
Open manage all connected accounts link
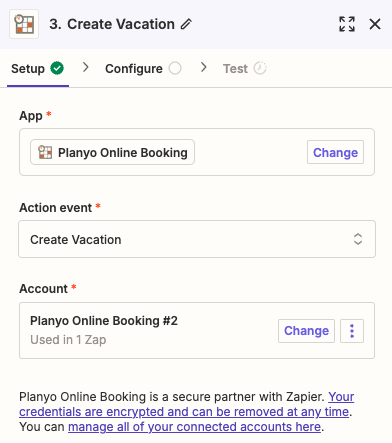[x=194, y=427]
